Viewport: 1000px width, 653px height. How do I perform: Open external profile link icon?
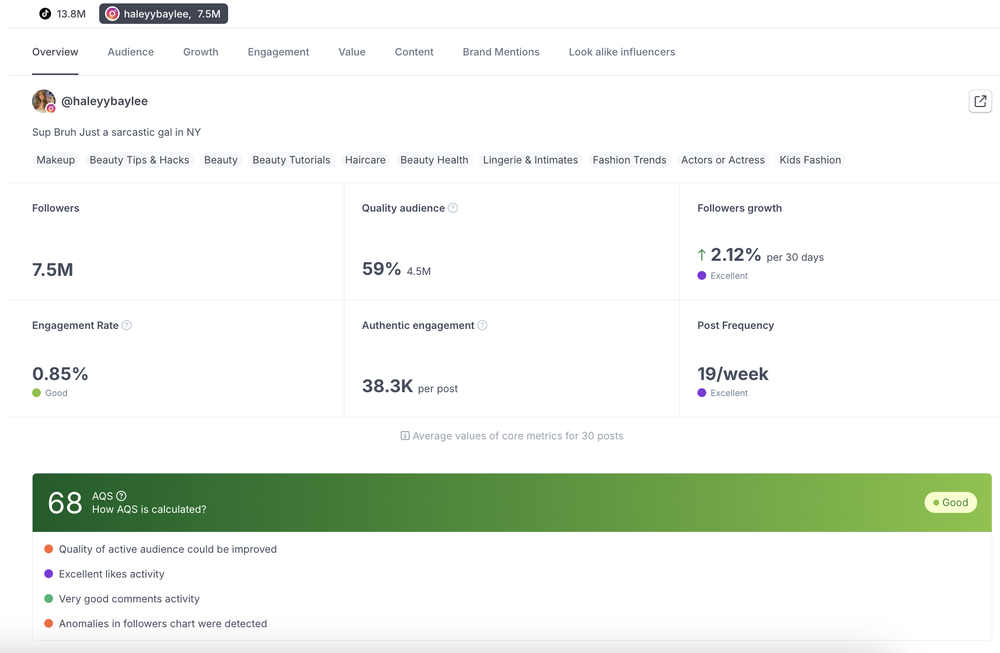[980, 101]
